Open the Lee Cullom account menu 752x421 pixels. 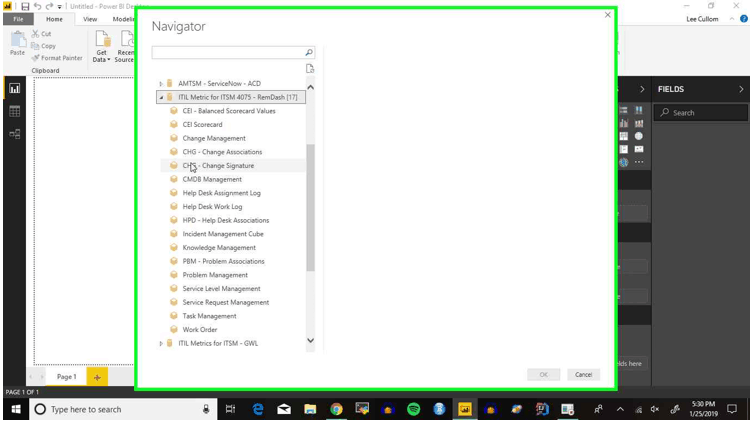(x=702, y=19)
